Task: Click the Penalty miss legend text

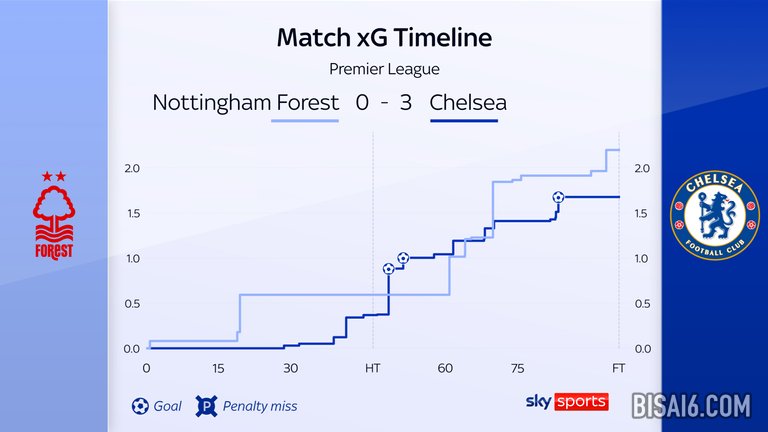Action: coord(261,406)
